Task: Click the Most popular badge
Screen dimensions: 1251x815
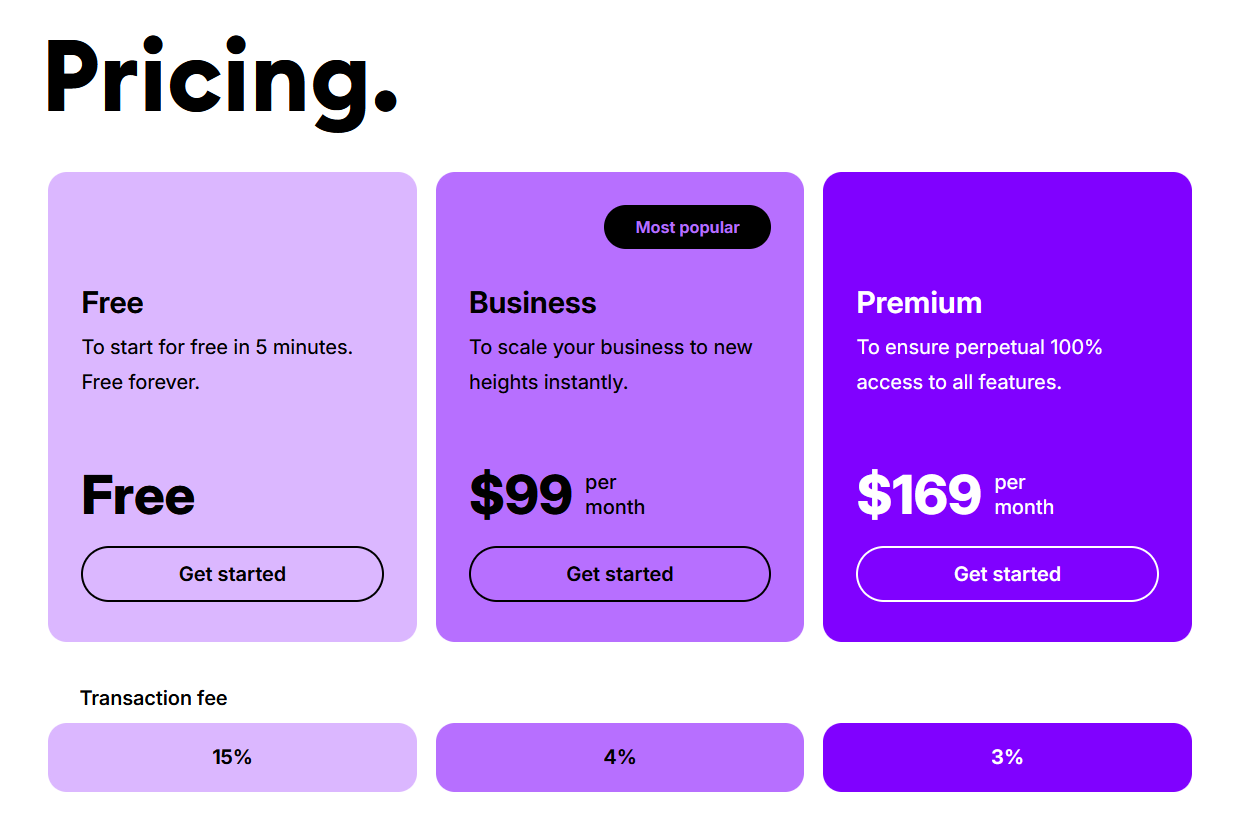Action: [687, 227]
